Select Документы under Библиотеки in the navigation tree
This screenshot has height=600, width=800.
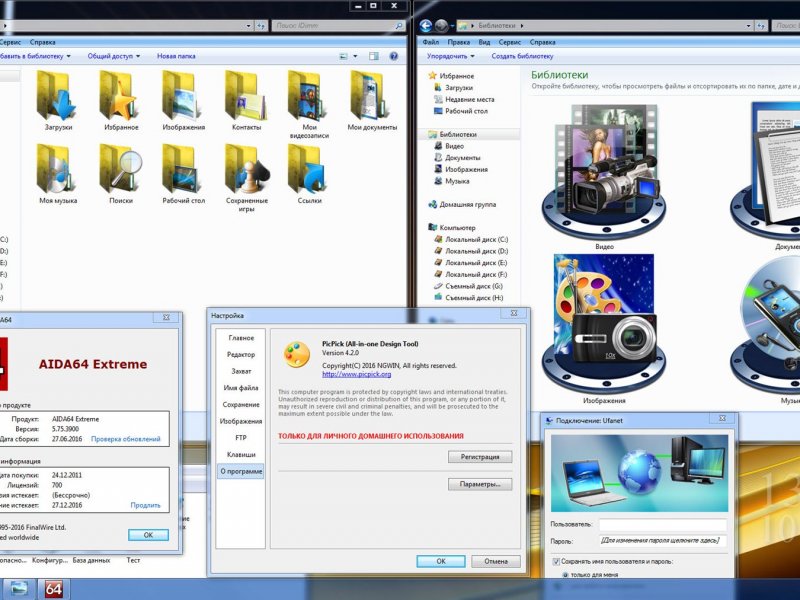(457, 158)
